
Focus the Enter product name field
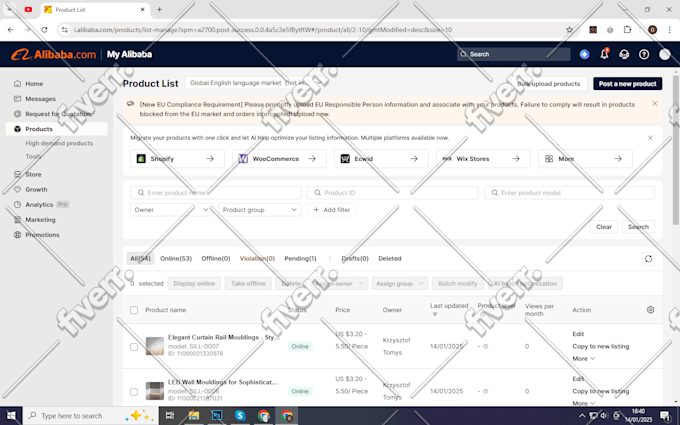(216, 193)
